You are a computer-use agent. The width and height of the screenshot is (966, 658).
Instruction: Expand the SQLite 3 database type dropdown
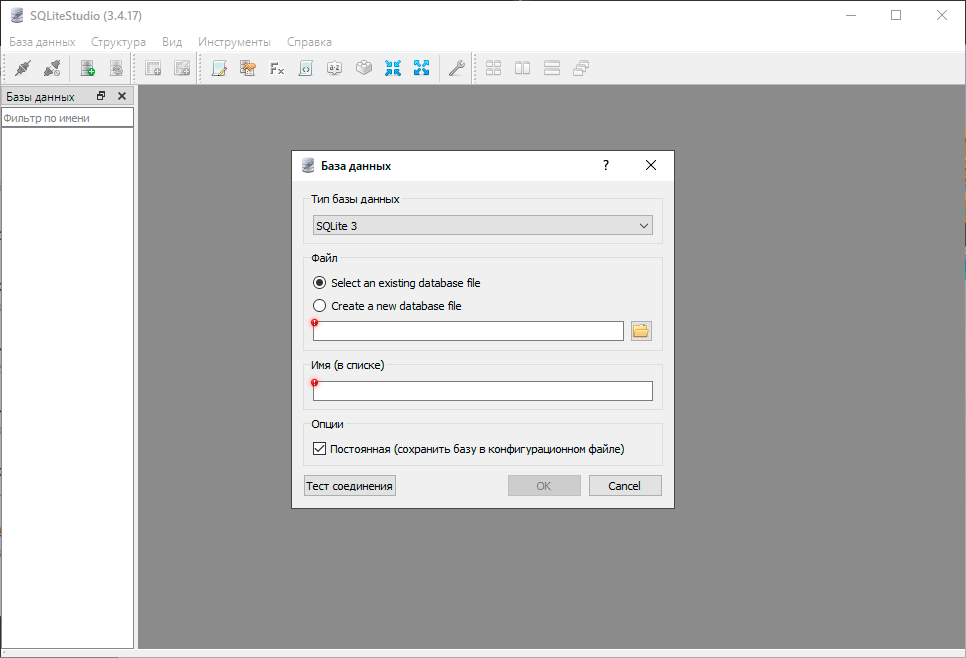coord(483,225)
